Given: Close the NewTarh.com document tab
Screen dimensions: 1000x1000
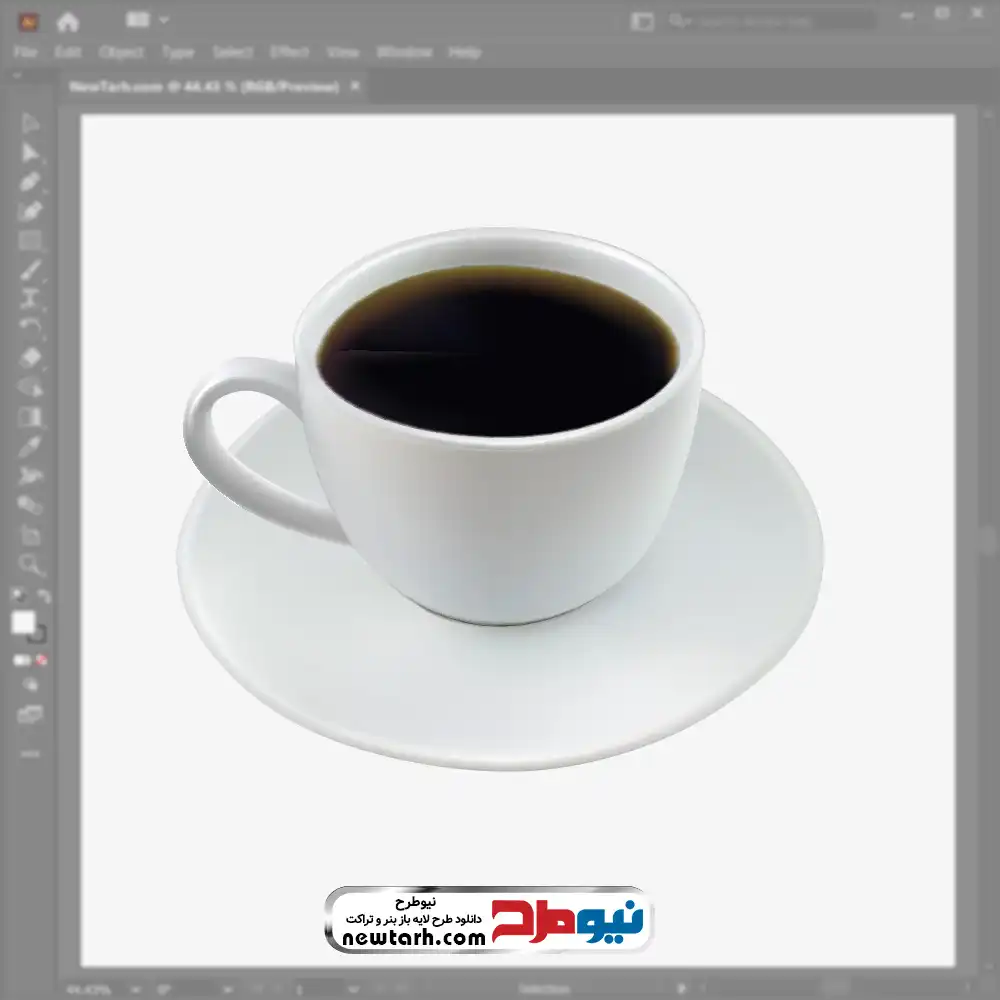Looking at the screenshot, I should point(354,87).
